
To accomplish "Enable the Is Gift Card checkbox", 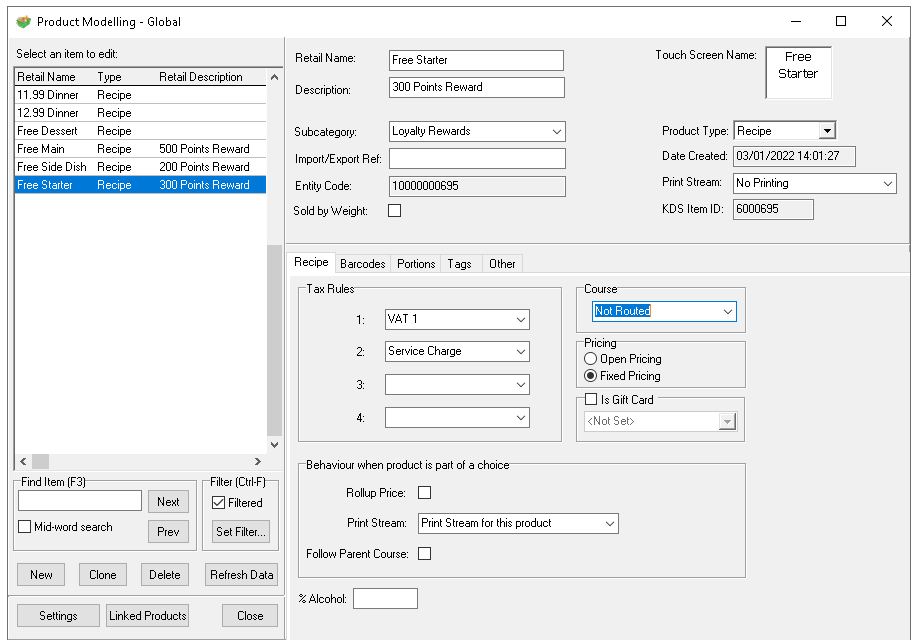I will coord(591,400).
